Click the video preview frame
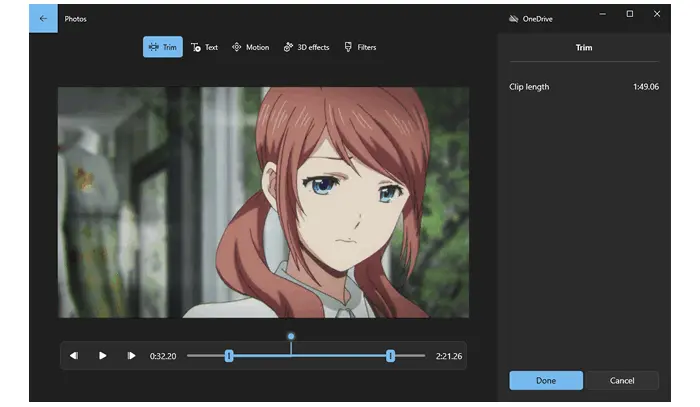This screenshot has width=700, height=407. pos(263,202)
